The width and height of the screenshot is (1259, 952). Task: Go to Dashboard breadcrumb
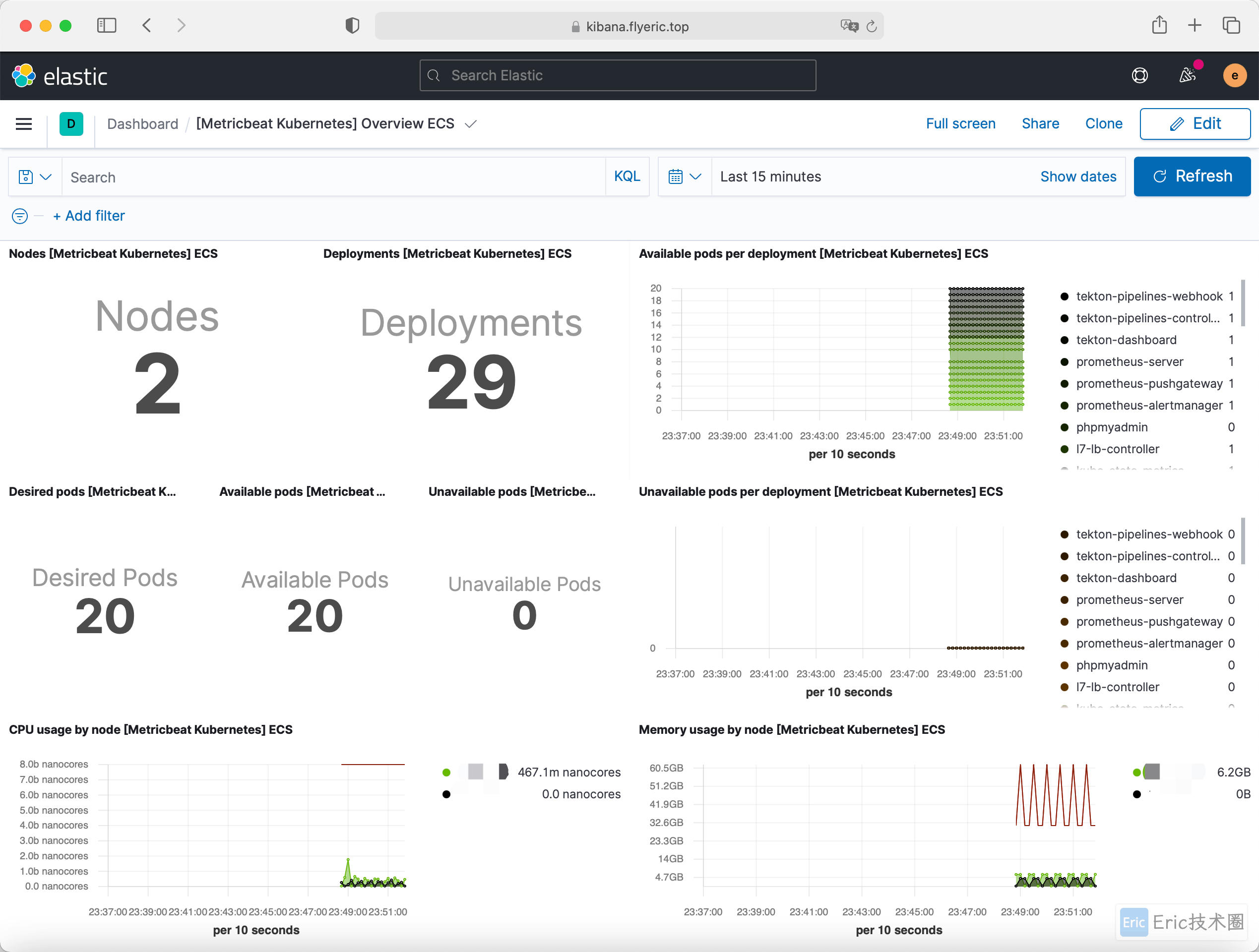142,123
